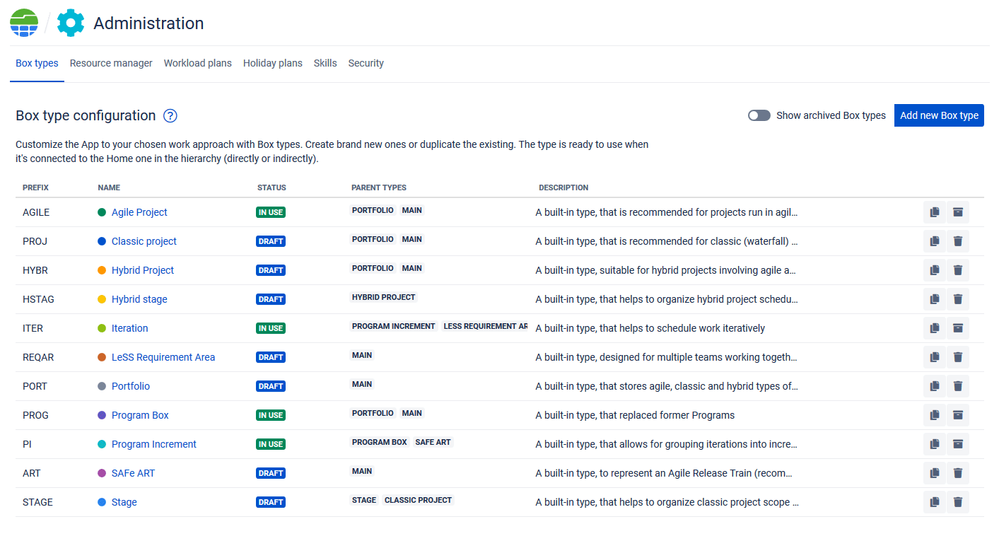Image resolution: width=999 pixels, height=551 pixels.
Task: Click the CLASSIC PROJECT parent type tag
Action: click(418, 500)
